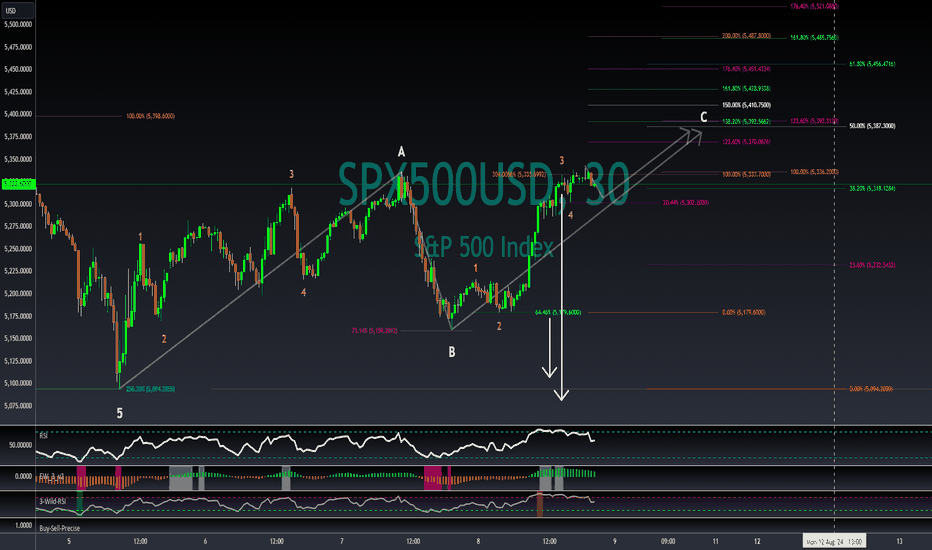Click the wave label B at the low
The image size is (932, 550).
(452, 352)
